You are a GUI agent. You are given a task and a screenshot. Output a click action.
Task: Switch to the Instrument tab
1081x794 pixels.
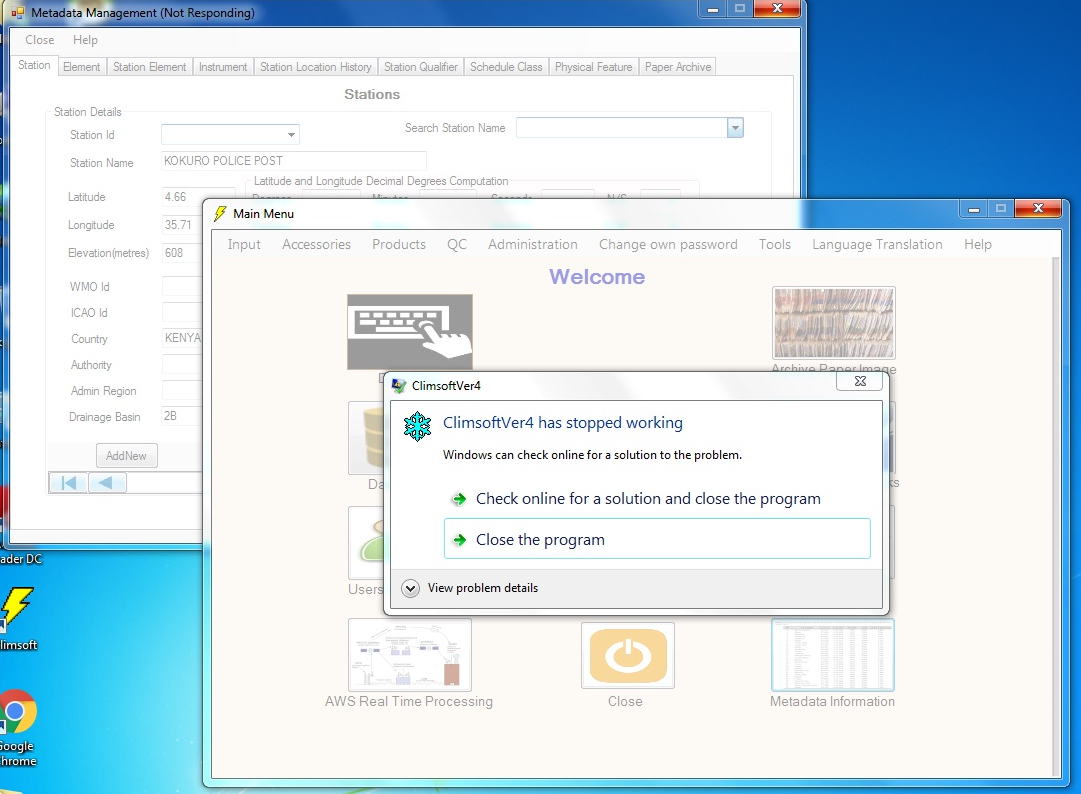point(222,66)
